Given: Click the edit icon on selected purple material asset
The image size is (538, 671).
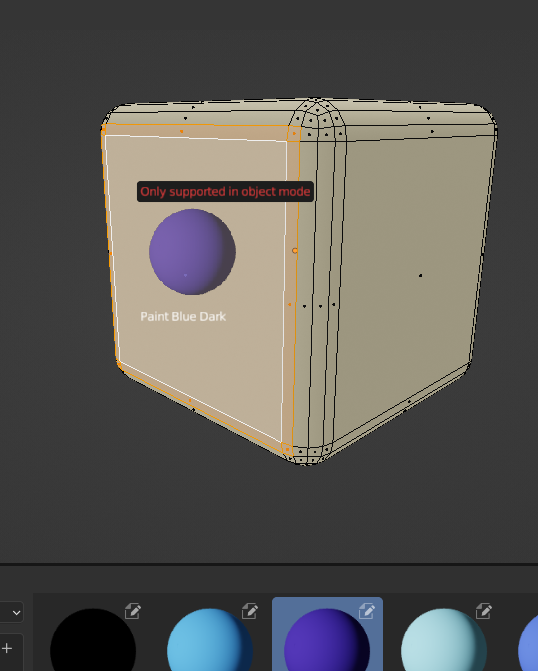Looking at the screenshot, I should tap(367, 611).
